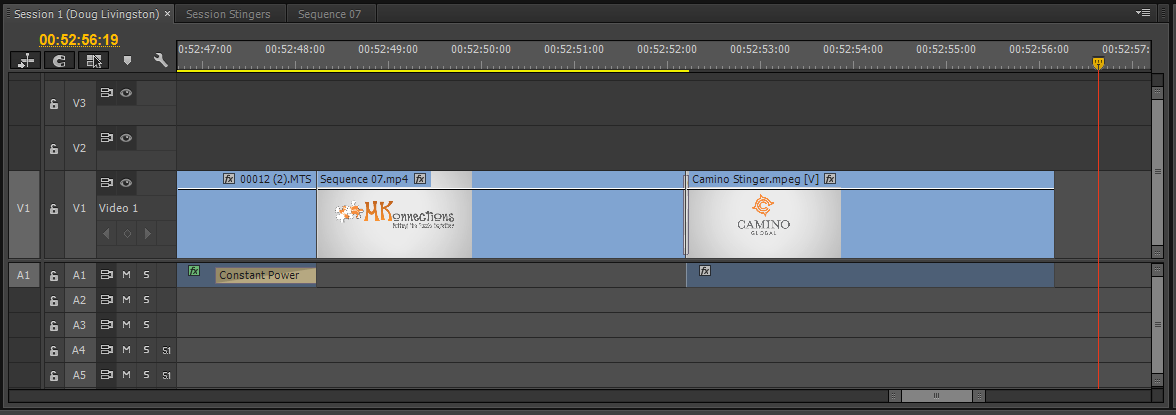The height and width of the screenshot is (415, 1176).
Task: Hide track V1 using eye icon
Action: tap(126, 182)
